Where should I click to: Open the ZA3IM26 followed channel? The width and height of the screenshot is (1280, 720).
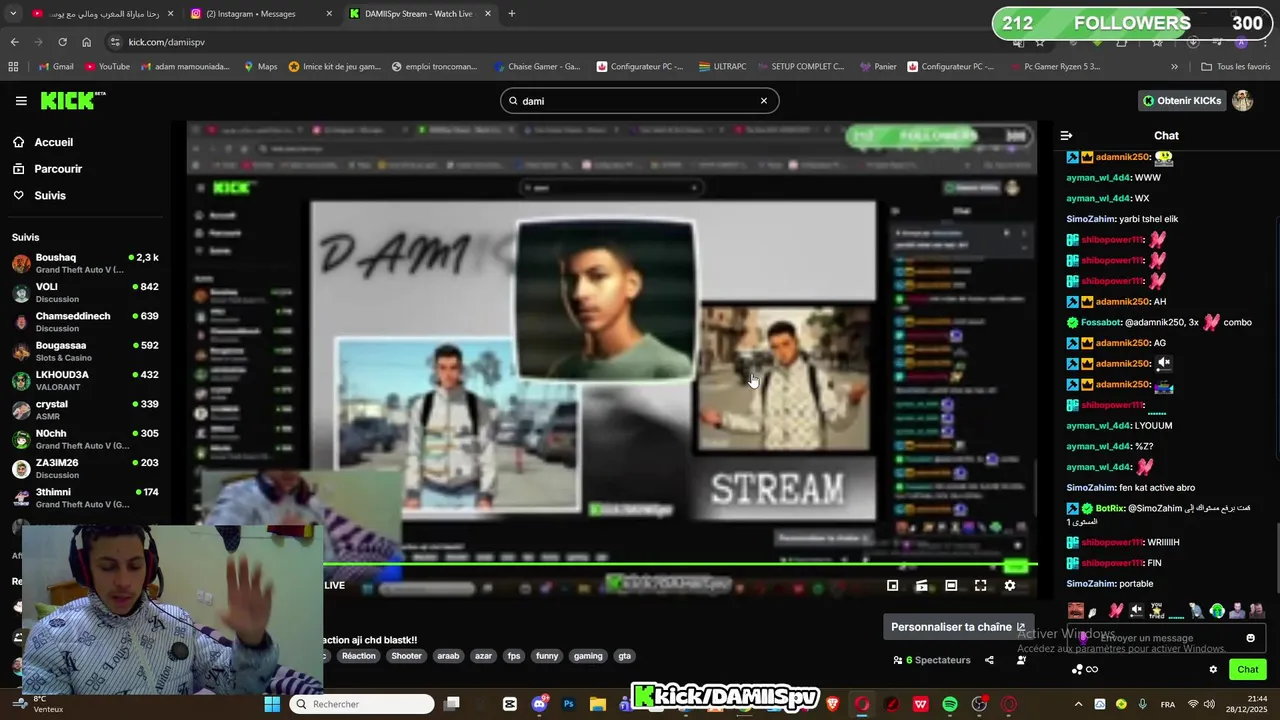tap(85, 468)
